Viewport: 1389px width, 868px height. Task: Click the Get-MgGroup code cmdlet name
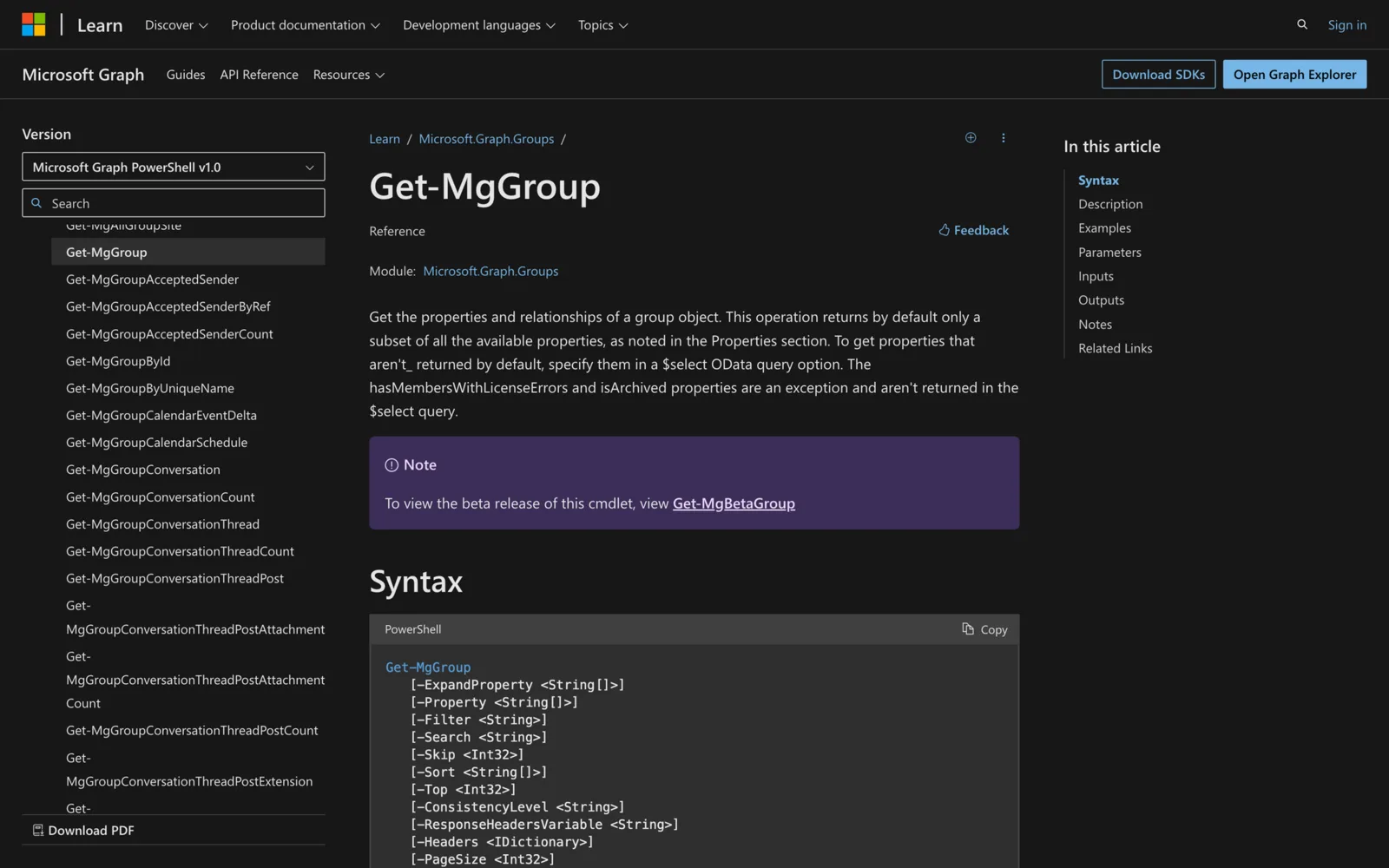428,667
